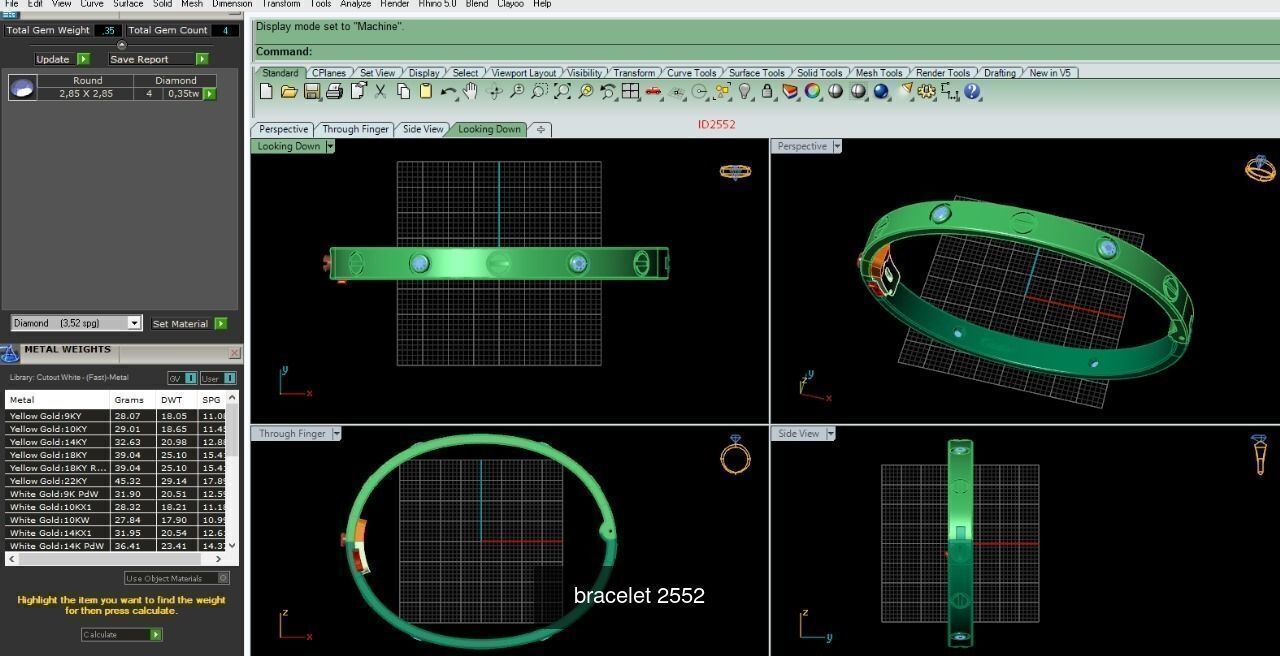
Task: Click the red car icon
Action: pyautogui.click(x=653, y=91)
